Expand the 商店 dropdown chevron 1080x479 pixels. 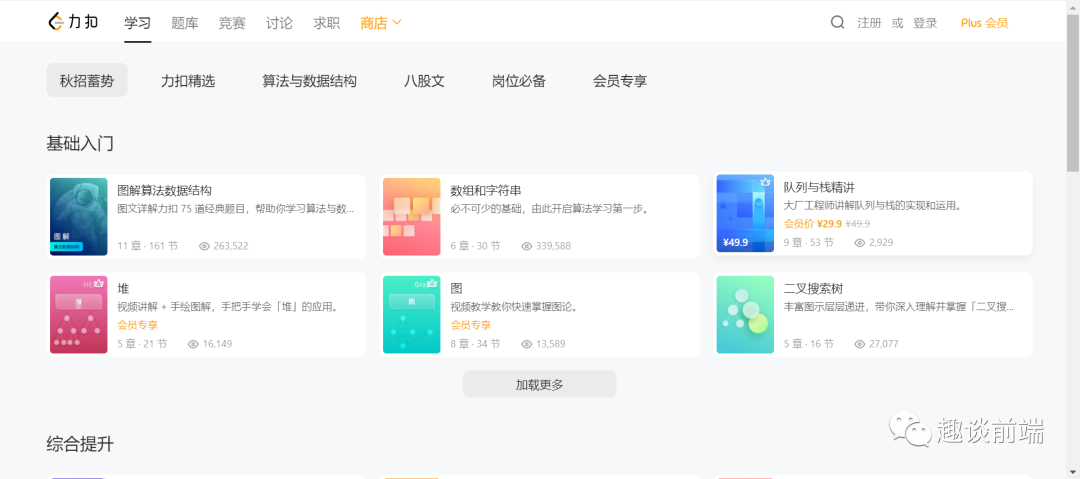tap(397, 22)
